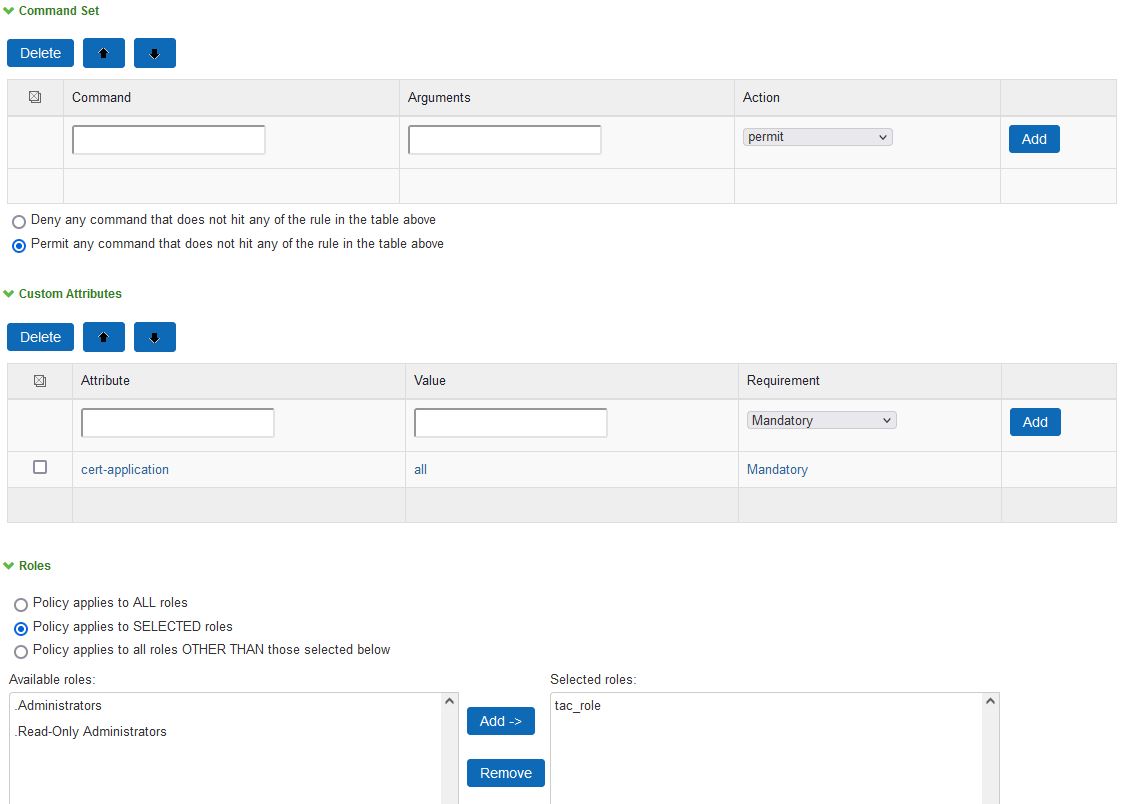Focus the Value input field
1139x804 pixels.
pyautogui.click(x=511, y=423)
